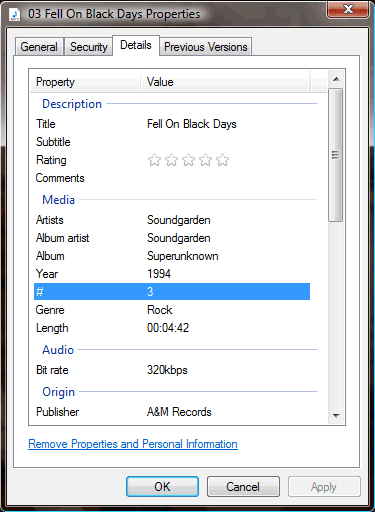The height and width of the screenshot is (512, 375).
Task: Click the Album property label
Action: (x=50, y=256)
